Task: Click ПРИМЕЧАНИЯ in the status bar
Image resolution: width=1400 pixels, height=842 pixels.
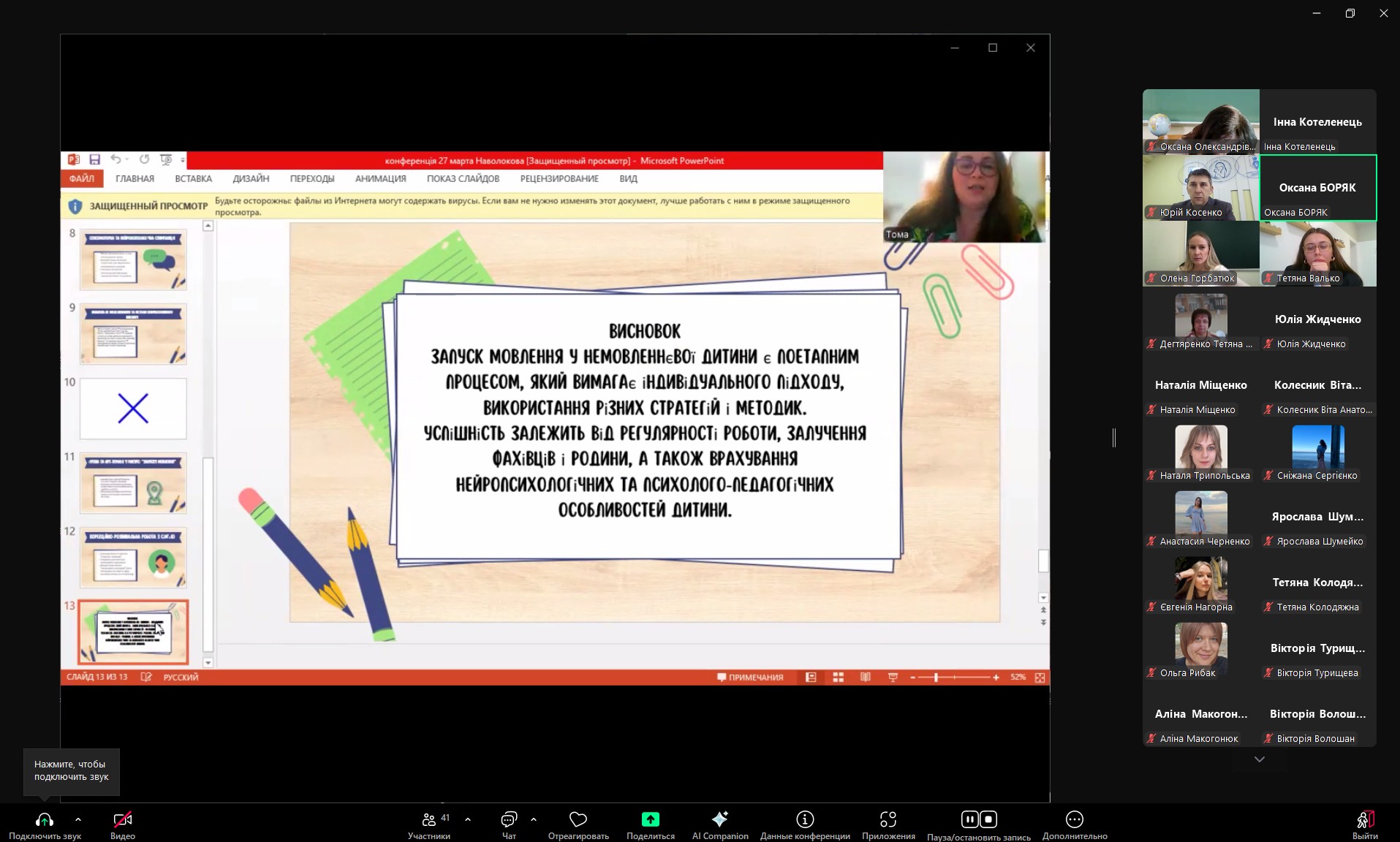Action: (750, 678)
